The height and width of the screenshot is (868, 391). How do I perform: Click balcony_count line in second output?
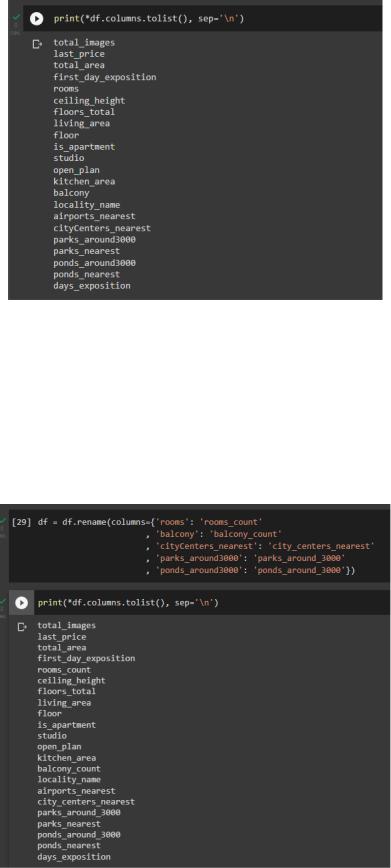pos(69,769)
